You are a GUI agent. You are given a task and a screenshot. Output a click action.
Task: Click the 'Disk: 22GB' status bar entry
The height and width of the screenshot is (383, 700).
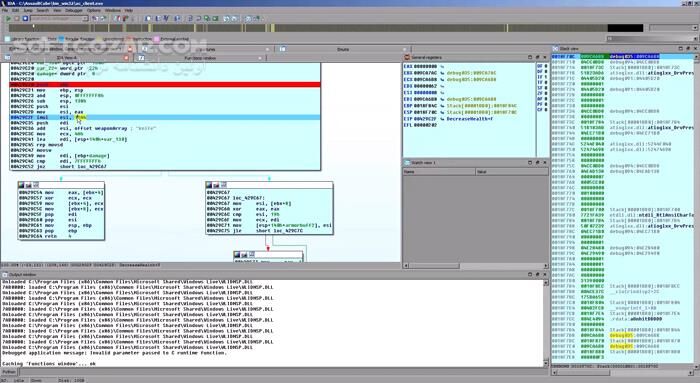point(71,380)
